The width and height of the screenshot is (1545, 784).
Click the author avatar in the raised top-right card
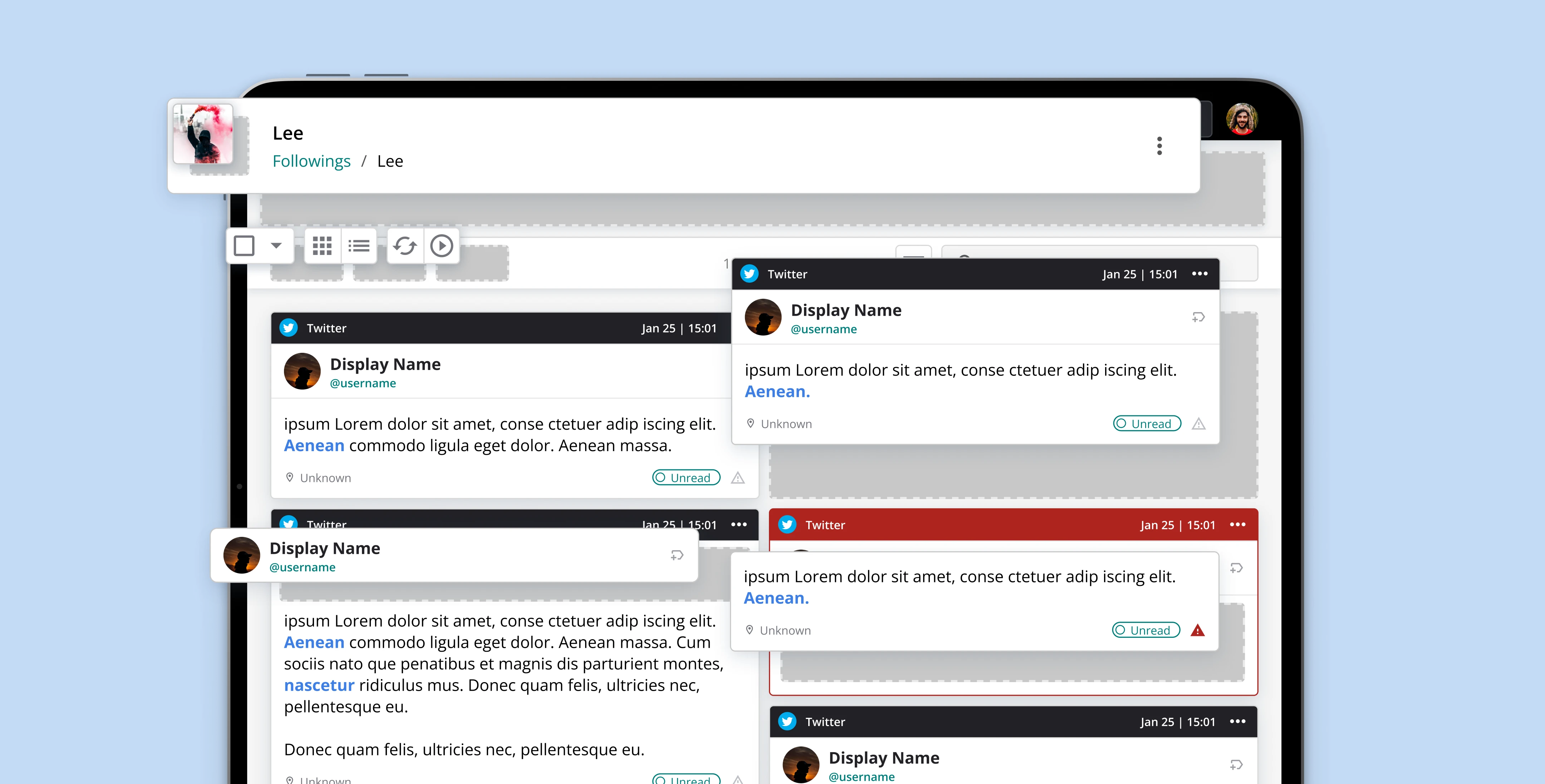(x=763, y=317)
